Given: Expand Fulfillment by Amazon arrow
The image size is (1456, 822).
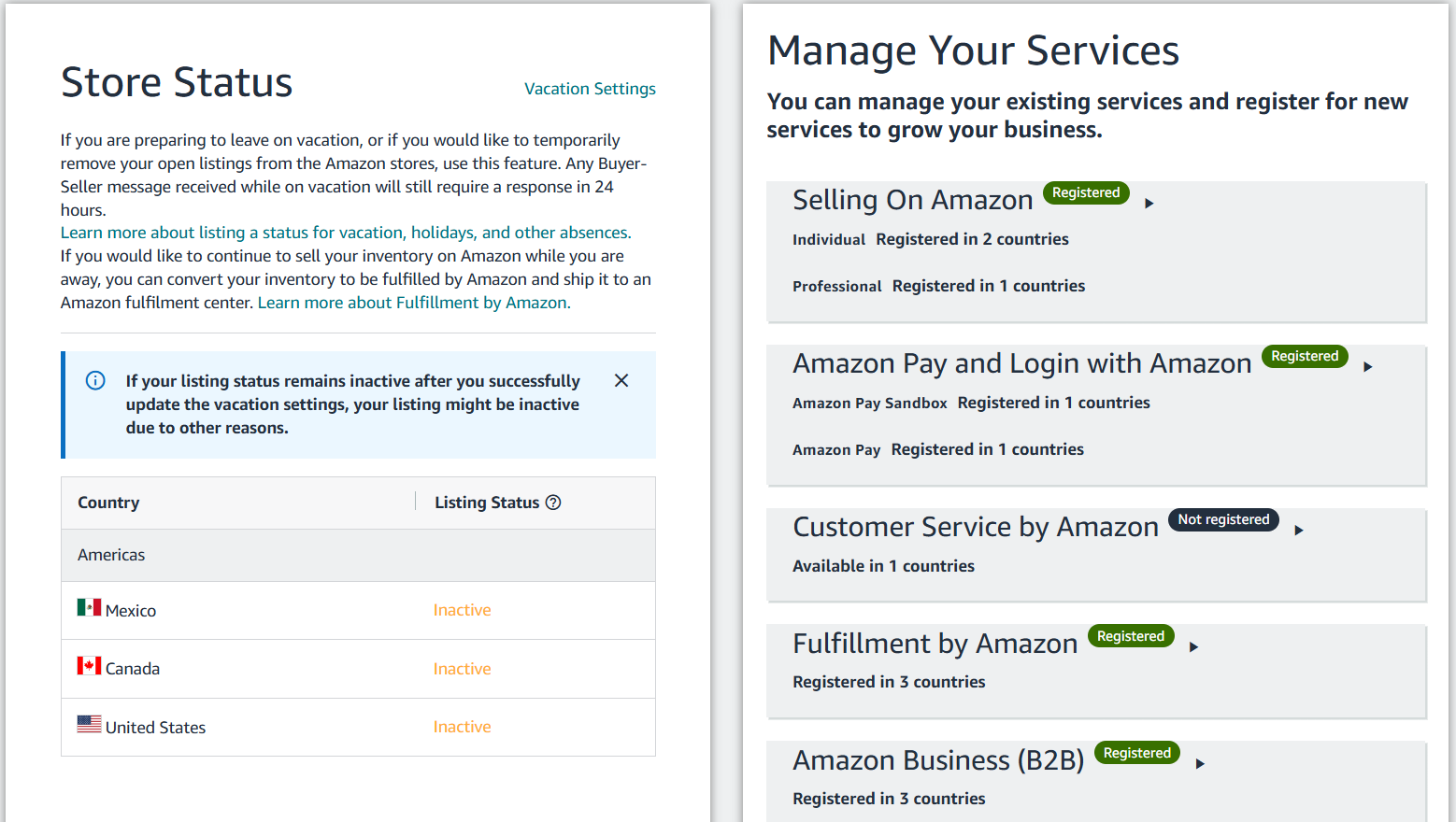Looking at the screenshot, I should pos(1193,646).
